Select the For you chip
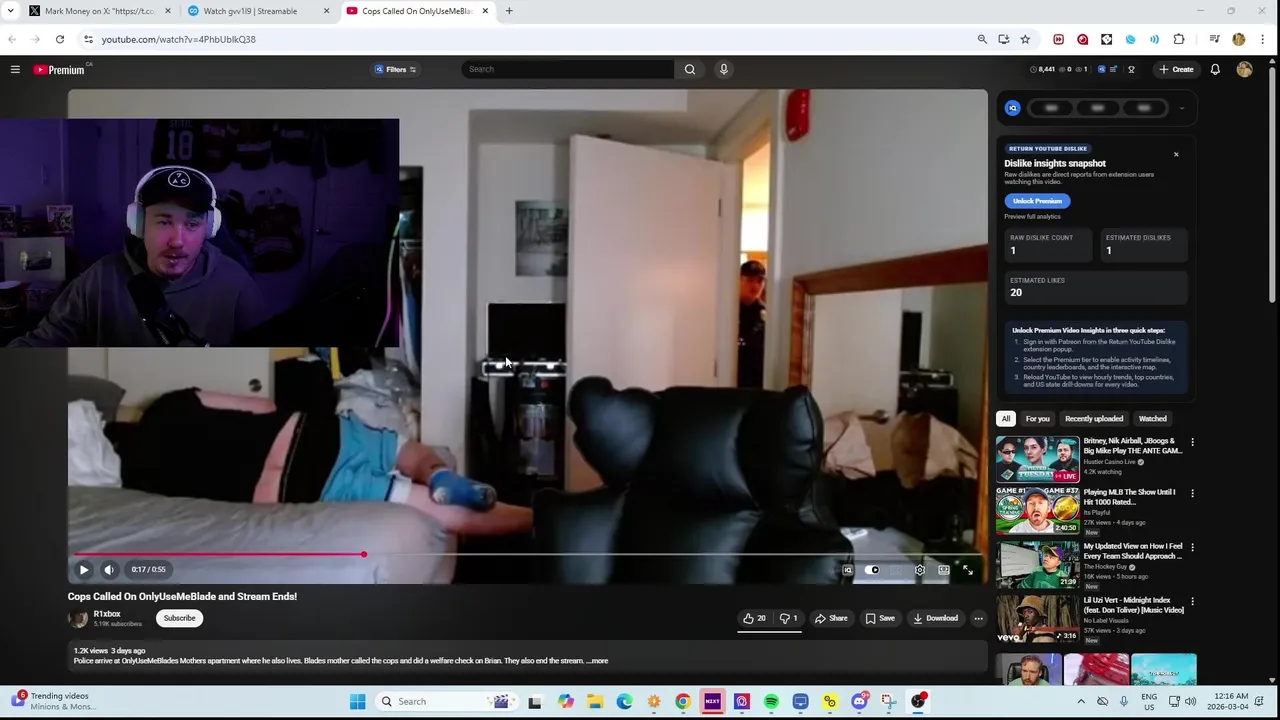1280x720 pixels. coord(1038,419)
